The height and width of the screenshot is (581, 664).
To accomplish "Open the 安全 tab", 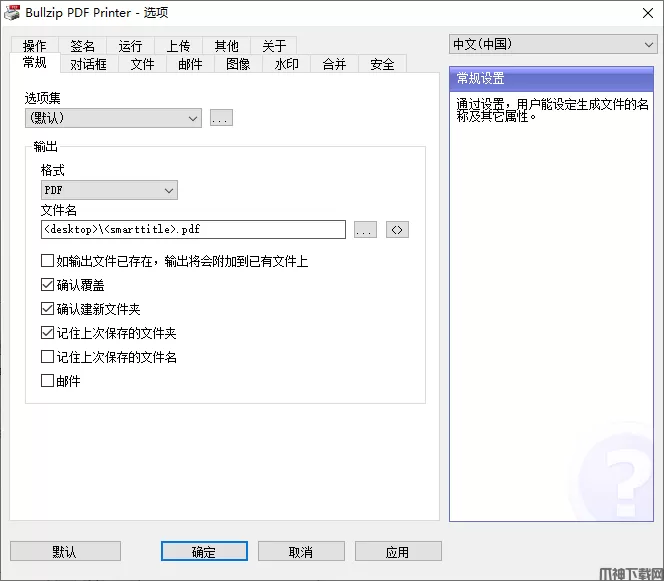I will pos(382,64).
